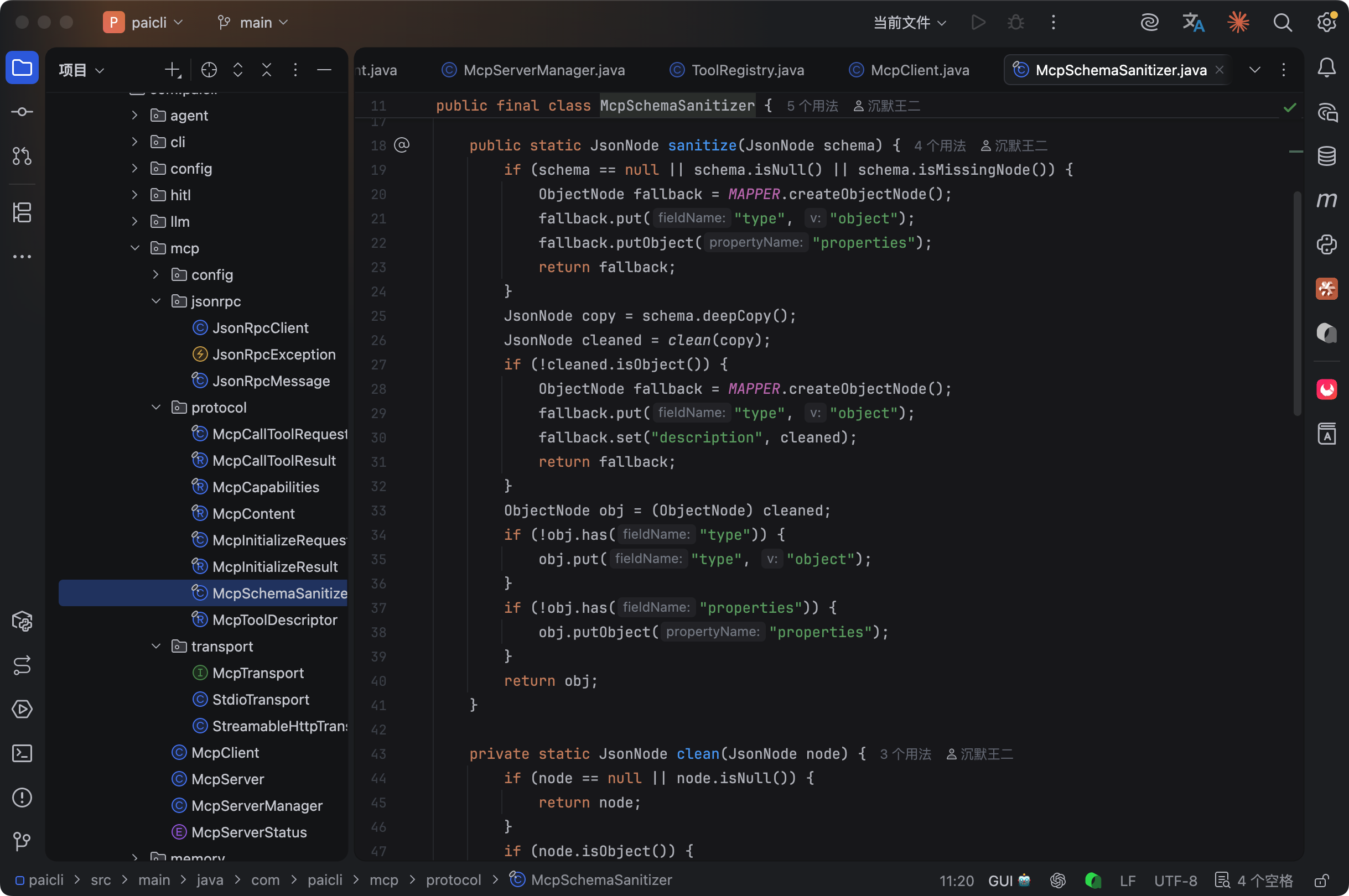This screenshot has height=896, width=1349.
Task: Open the translation plugin icon
Action: coord(1193,22)
